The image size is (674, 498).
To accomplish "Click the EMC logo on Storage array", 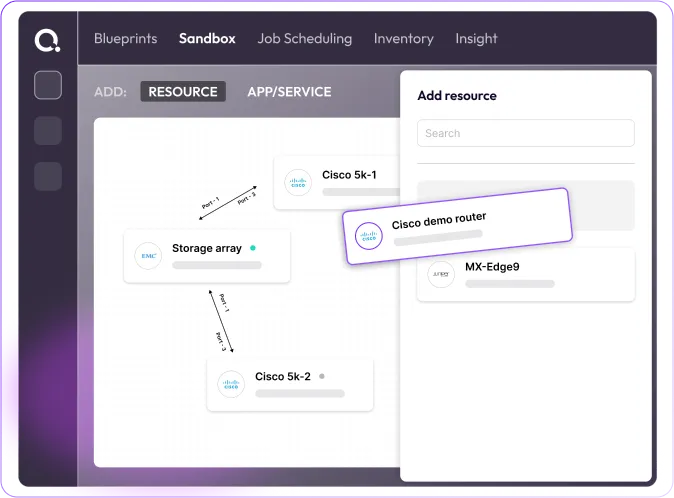I will [x=148, y=256].
